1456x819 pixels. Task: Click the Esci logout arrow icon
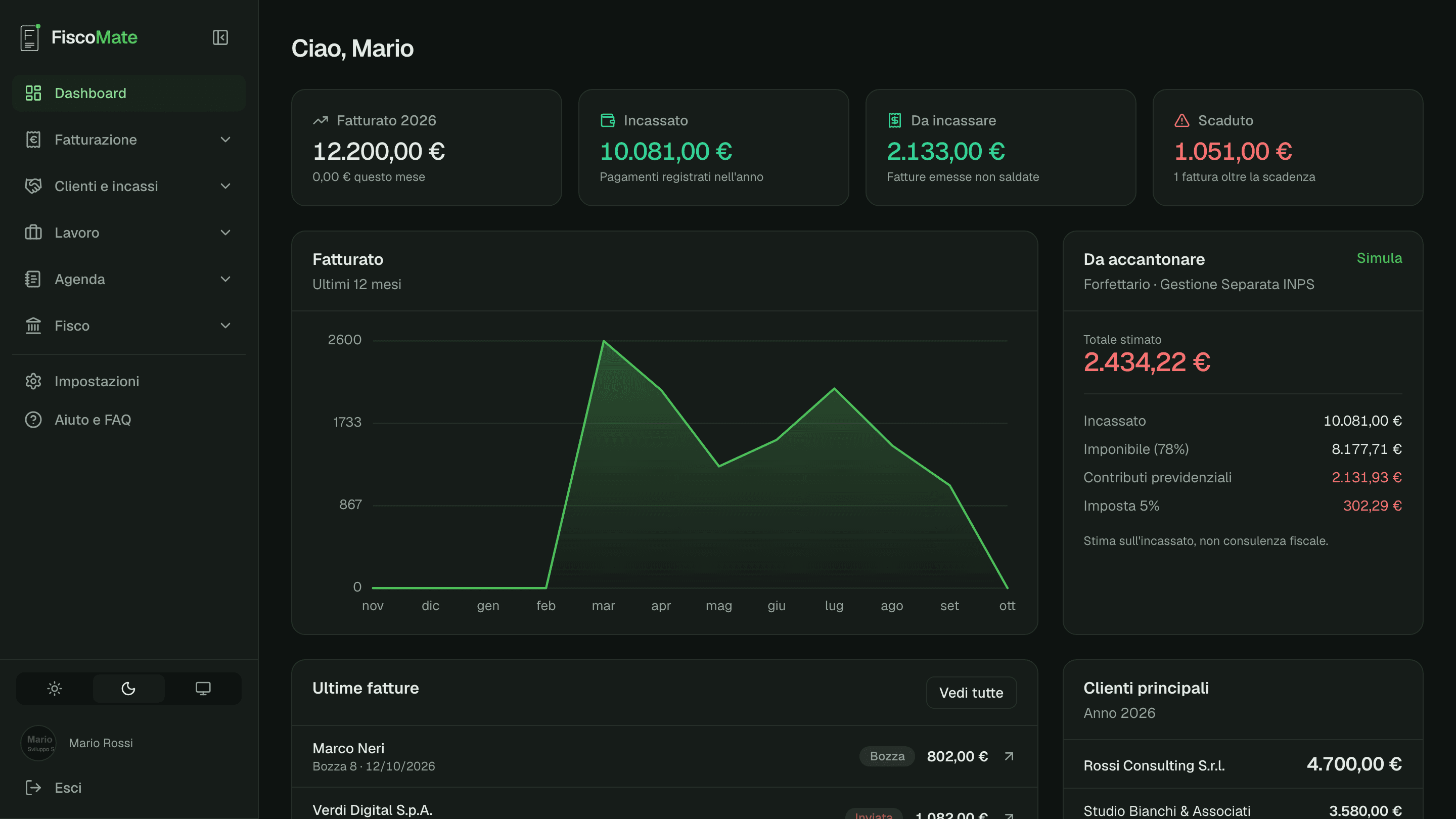[33, 788]
